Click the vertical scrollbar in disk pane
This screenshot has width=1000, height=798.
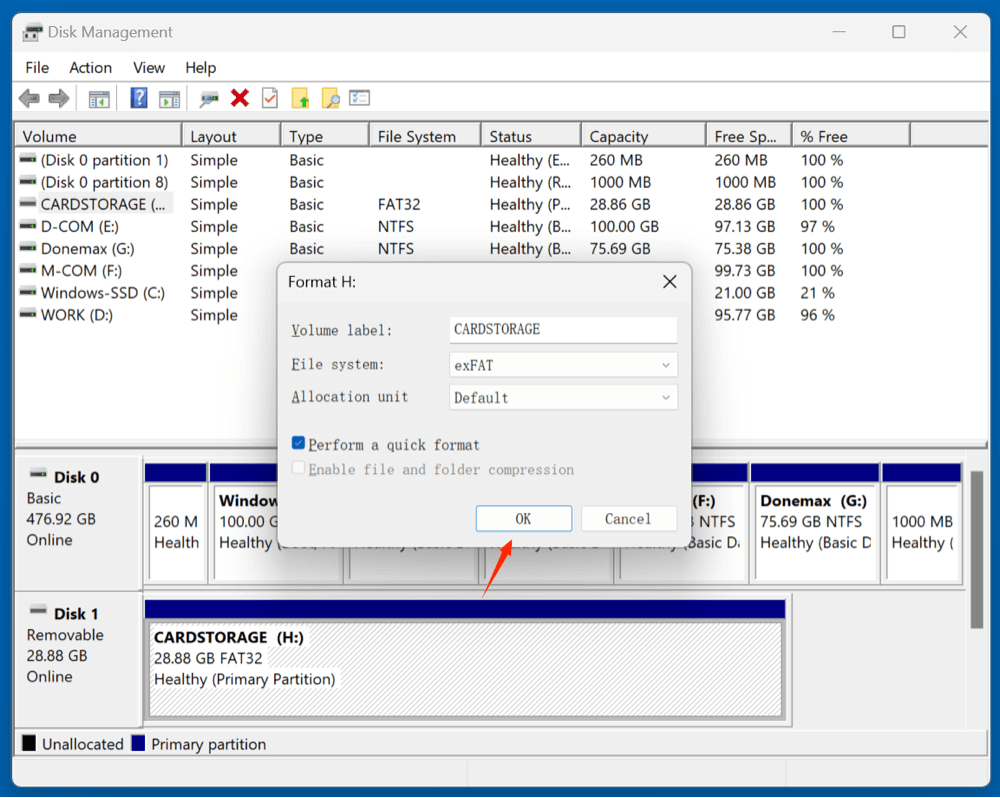click(x=977, y=550)
